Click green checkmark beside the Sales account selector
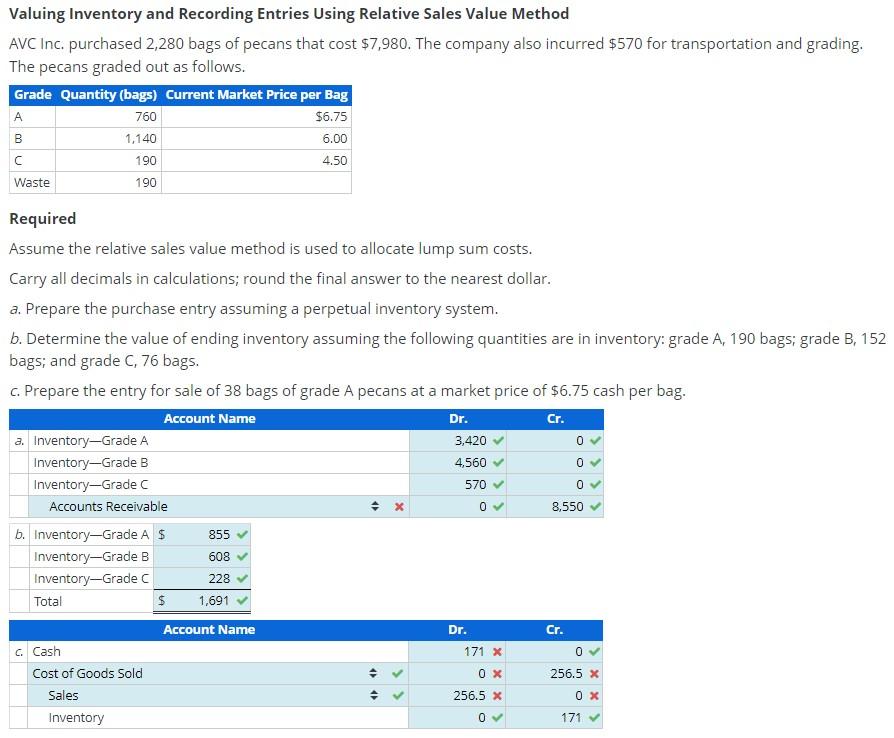The height and width of the screenshot is (738, 894). click(x=398, y=695)
